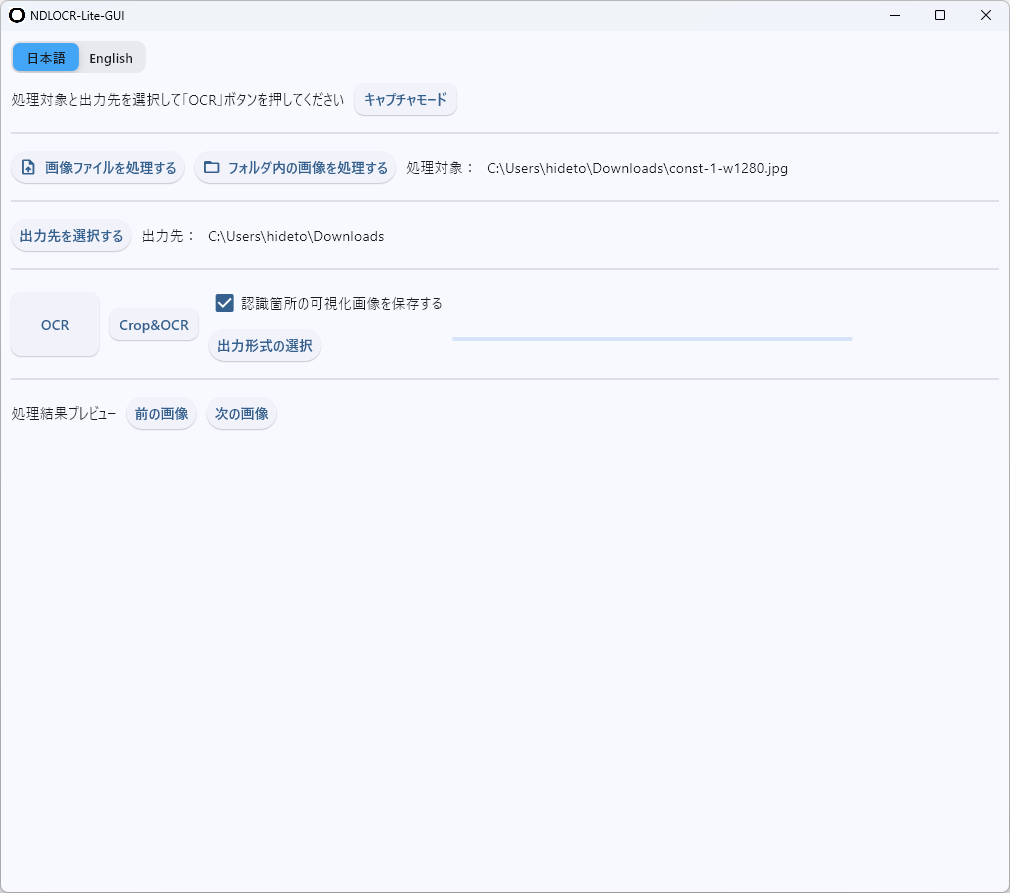Run Crop&OCR on the selected image
This screenshot has height=893, width=1010.
pos(153,324)
